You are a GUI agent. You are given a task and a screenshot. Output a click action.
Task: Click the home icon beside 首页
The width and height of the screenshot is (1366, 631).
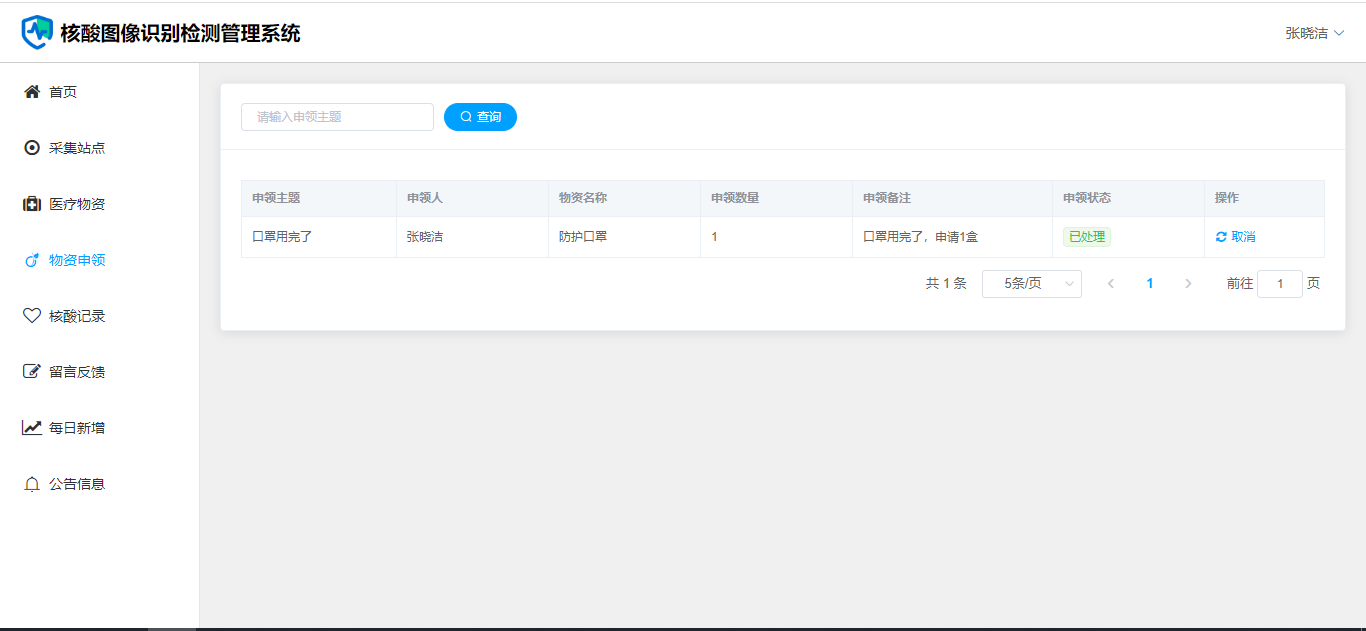[x=32, y=92]
